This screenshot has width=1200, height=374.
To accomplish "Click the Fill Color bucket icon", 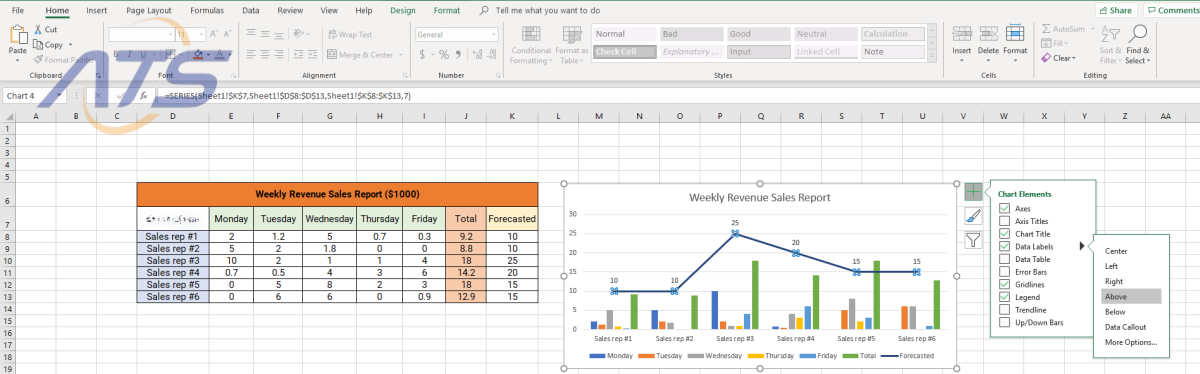I will 198,55.
